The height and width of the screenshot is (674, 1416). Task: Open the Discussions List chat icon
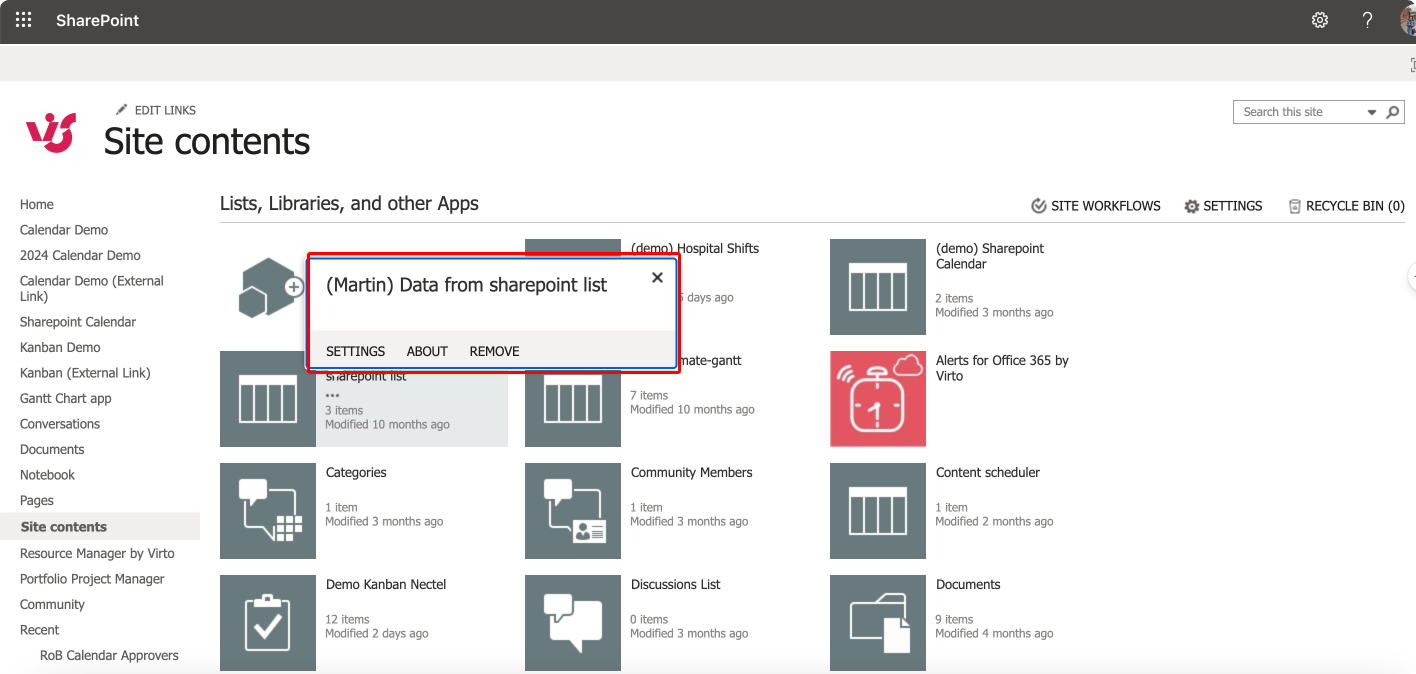573,622
